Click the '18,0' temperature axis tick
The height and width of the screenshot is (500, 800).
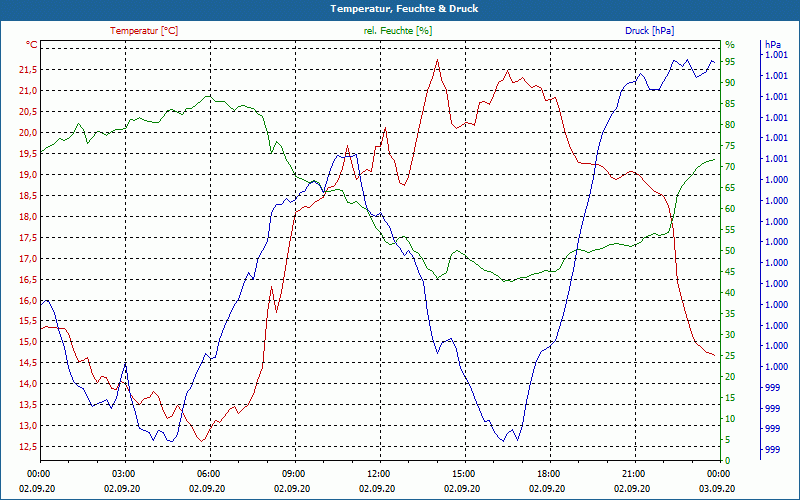[28, 216]
